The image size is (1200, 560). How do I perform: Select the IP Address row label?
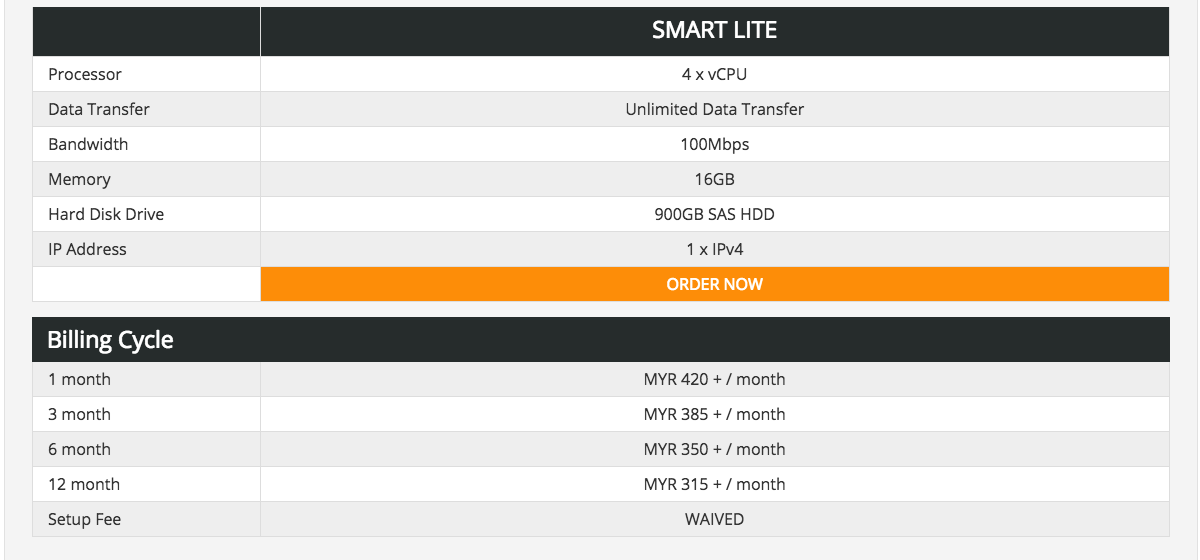pyautogui.click(x=87, y=249)
